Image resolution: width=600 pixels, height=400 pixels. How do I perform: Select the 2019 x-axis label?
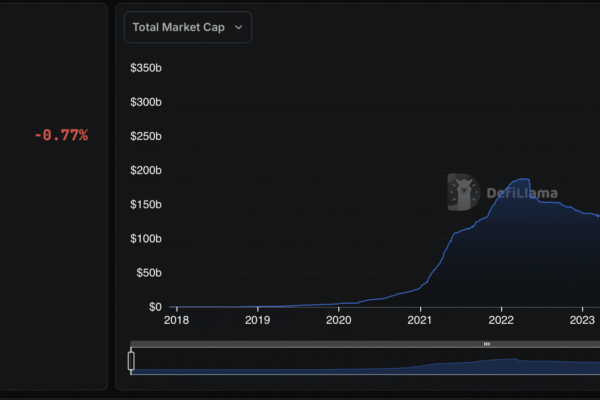pyautogui.click(x=258, y=320)
